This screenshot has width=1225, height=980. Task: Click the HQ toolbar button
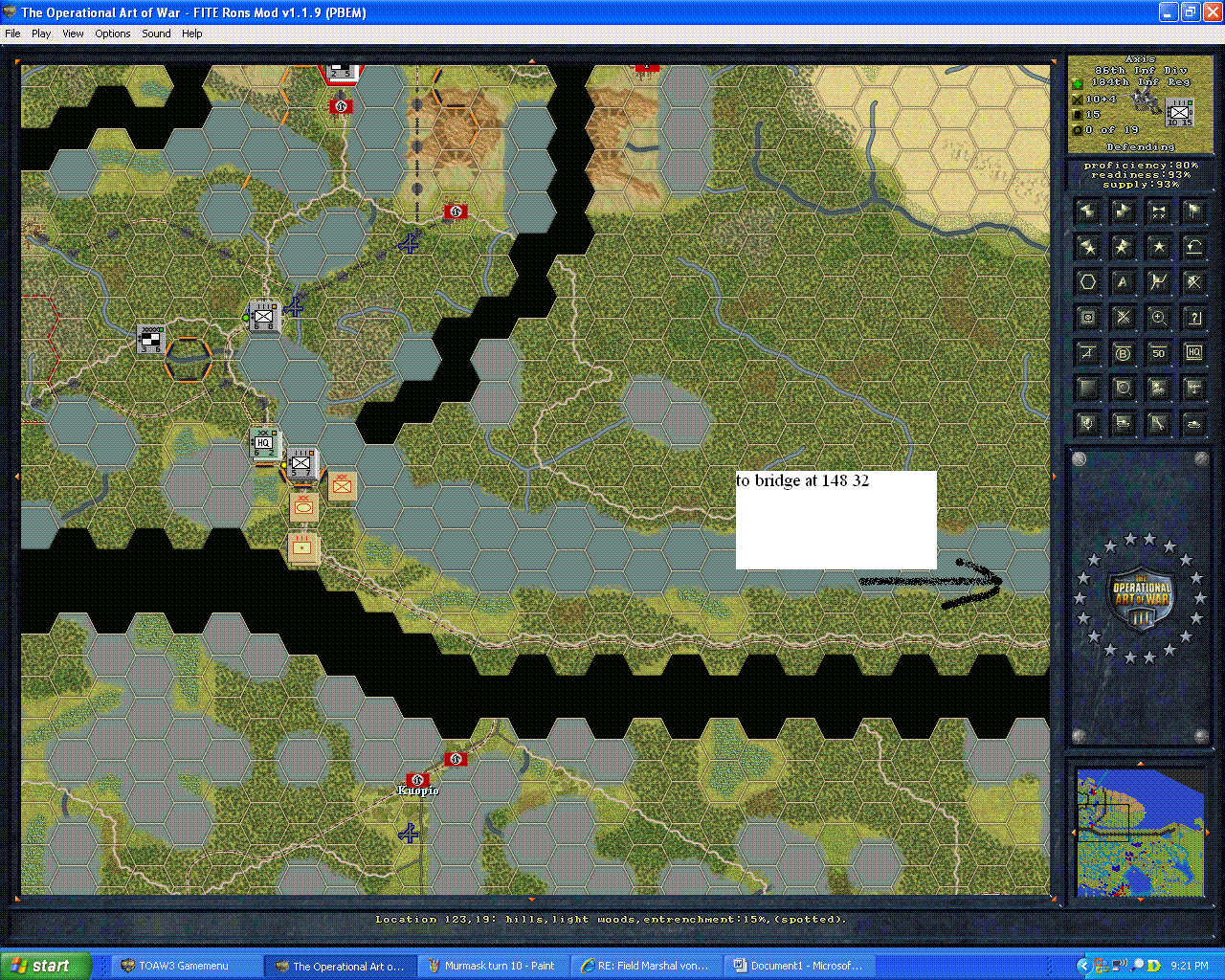tap(1193, 353)
